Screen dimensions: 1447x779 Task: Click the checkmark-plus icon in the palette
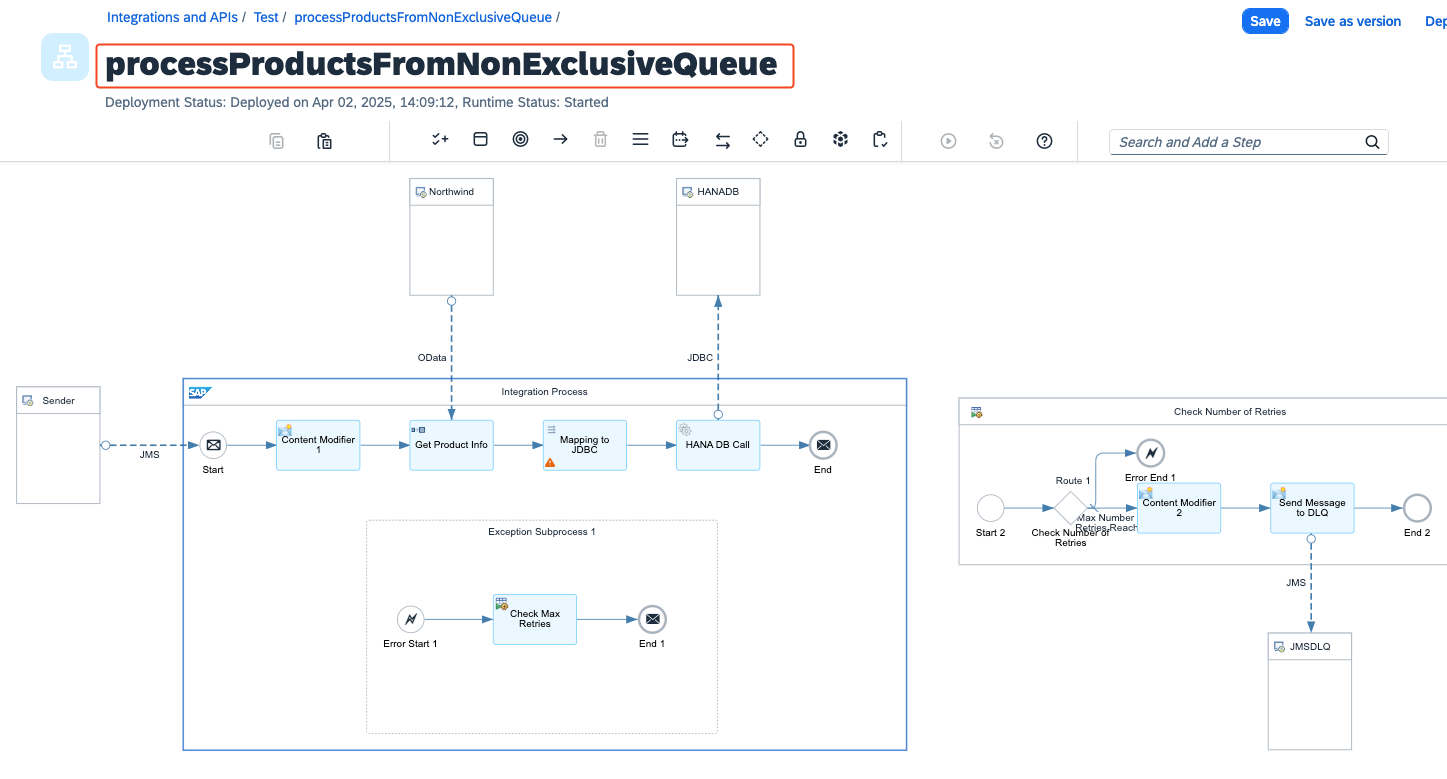point(440,140)
